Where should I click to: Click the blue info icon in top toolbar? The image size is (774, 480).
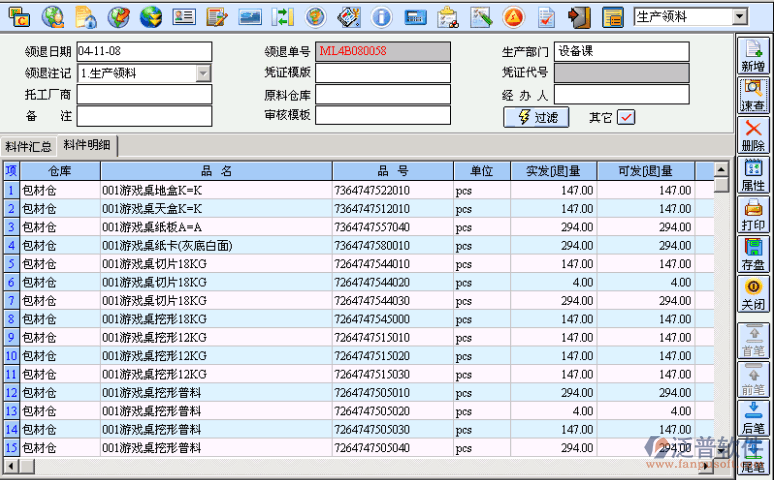coord(381,17)
